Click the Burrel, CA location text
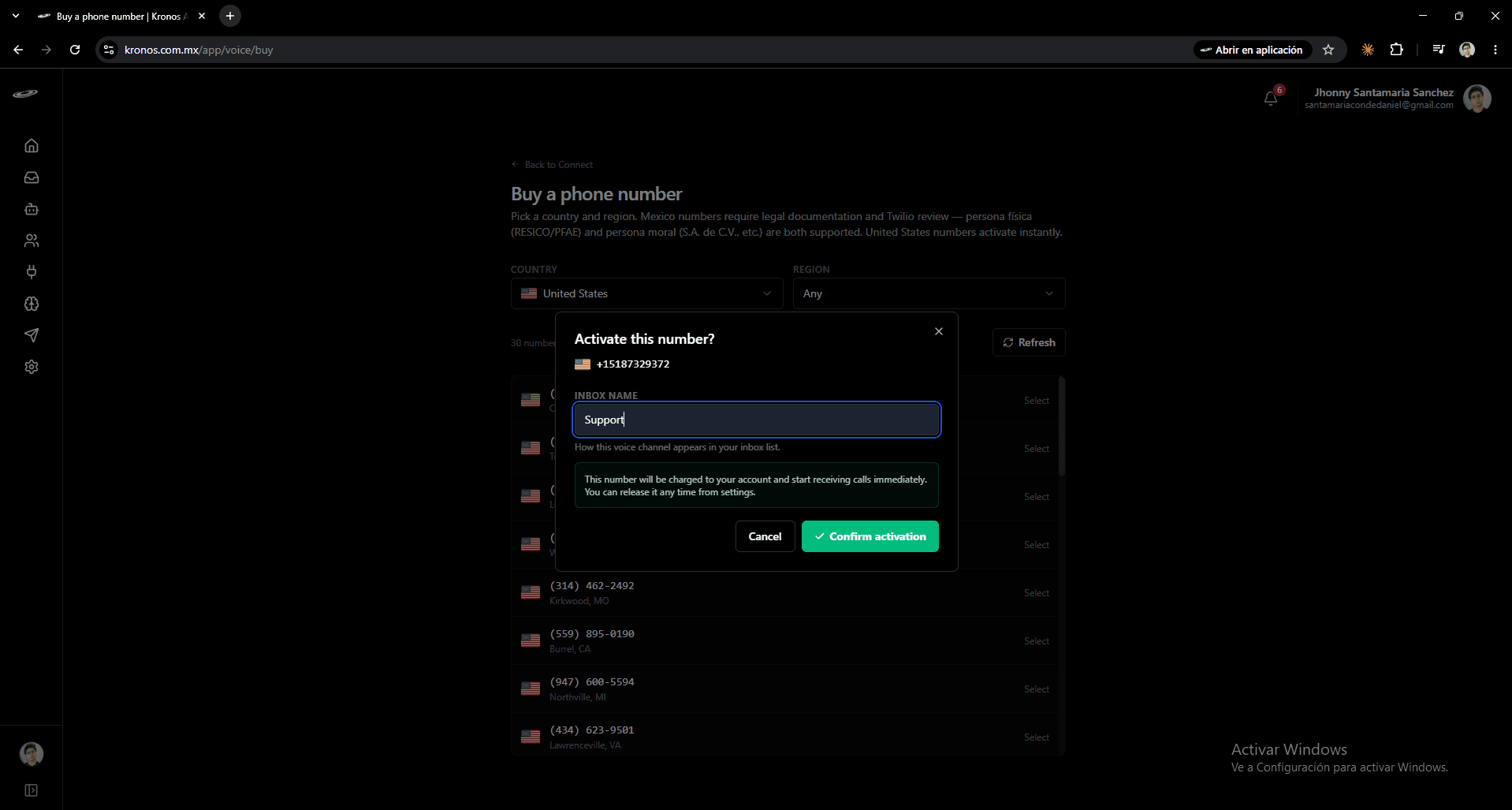 (570, 649)
